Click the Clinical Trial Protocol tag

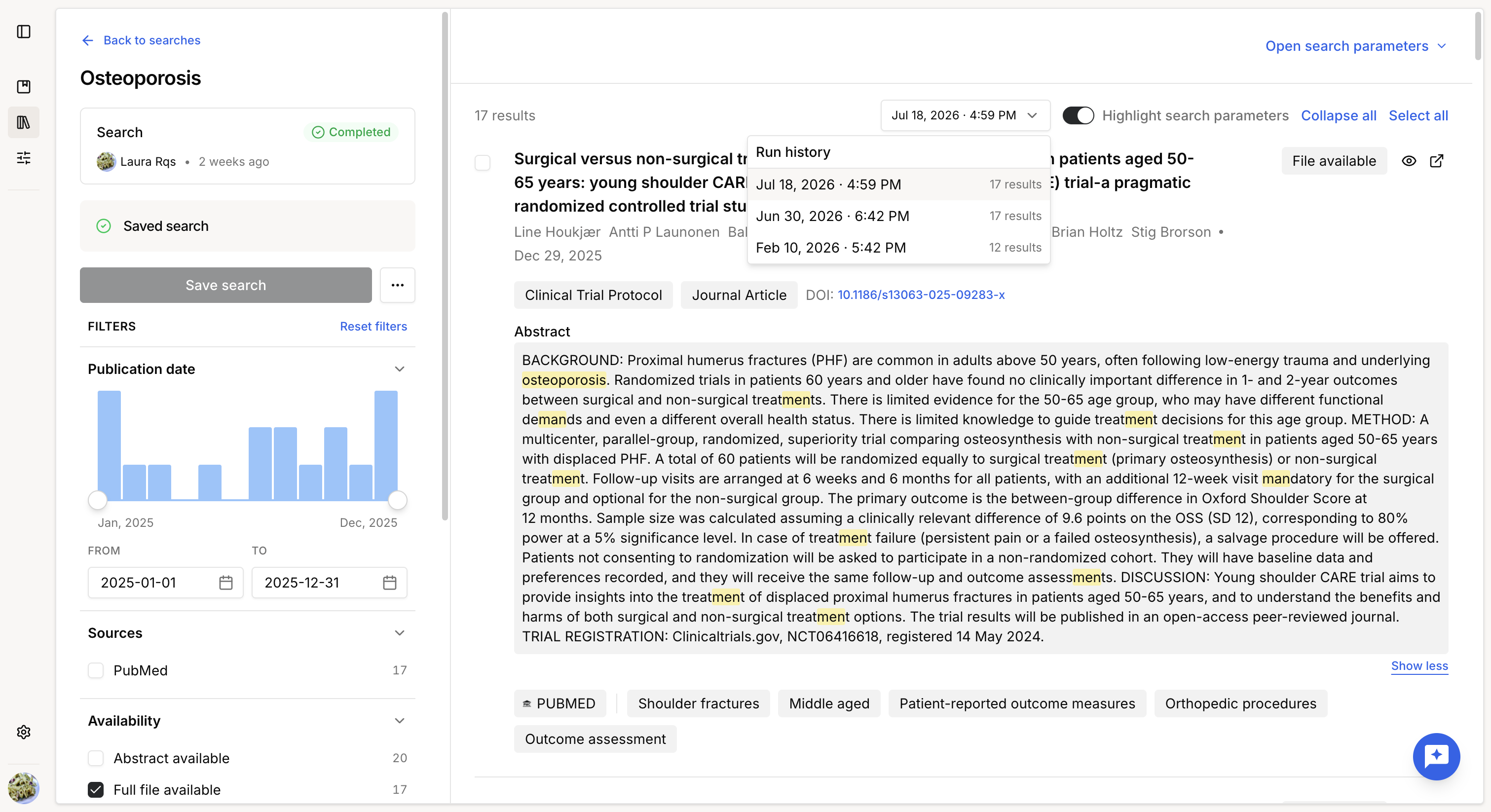tap(593, 295)
